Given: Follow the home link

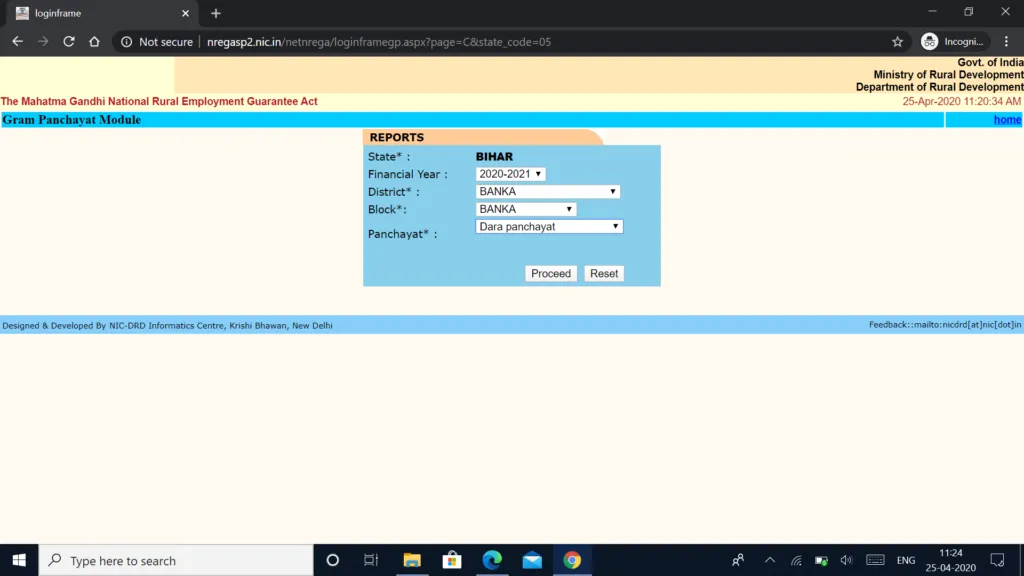Looking at the screenshot, I should click(x=1007, y=120).
